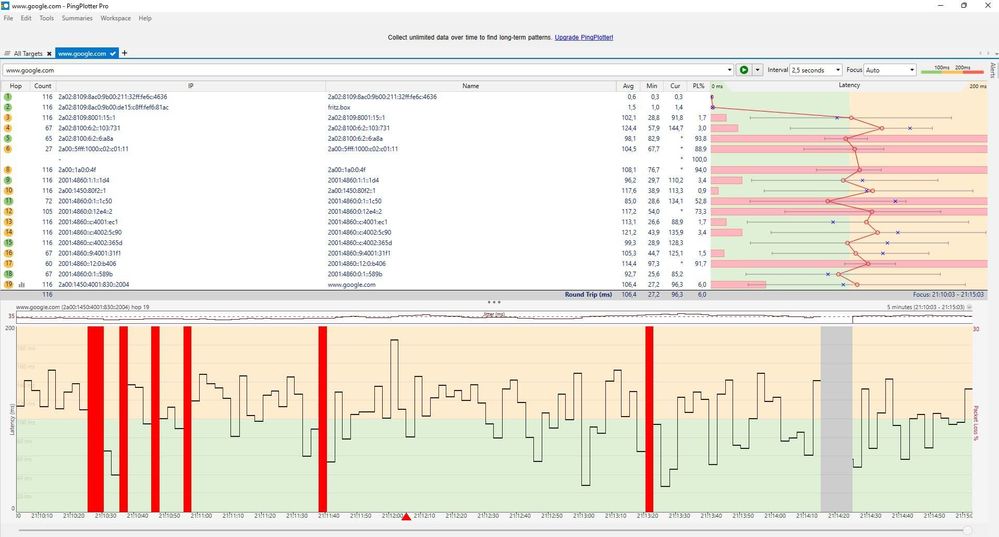Click the hop 1 green circle icon
Viewport: 999px width, 537px height.
[8, 97]
